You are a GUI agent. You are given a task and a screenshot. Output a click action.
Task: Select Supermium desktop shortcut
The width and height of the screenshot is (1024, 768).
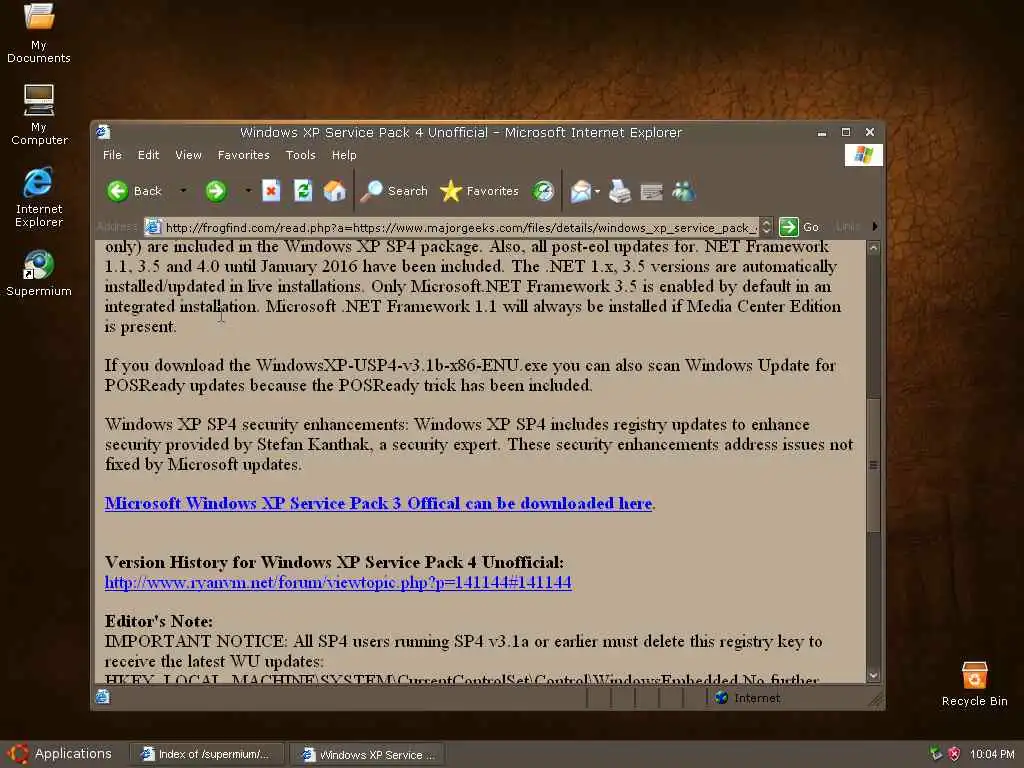click(x=39, y=273)
